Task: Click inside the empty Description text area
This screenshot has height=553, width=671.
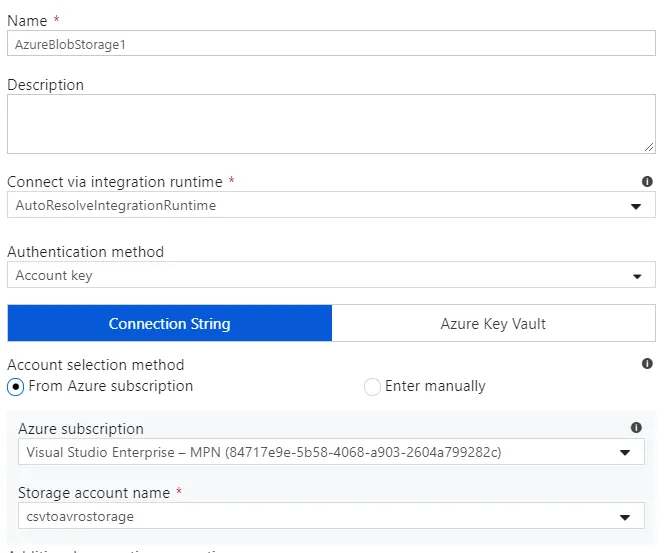Action: coord(330,124)
